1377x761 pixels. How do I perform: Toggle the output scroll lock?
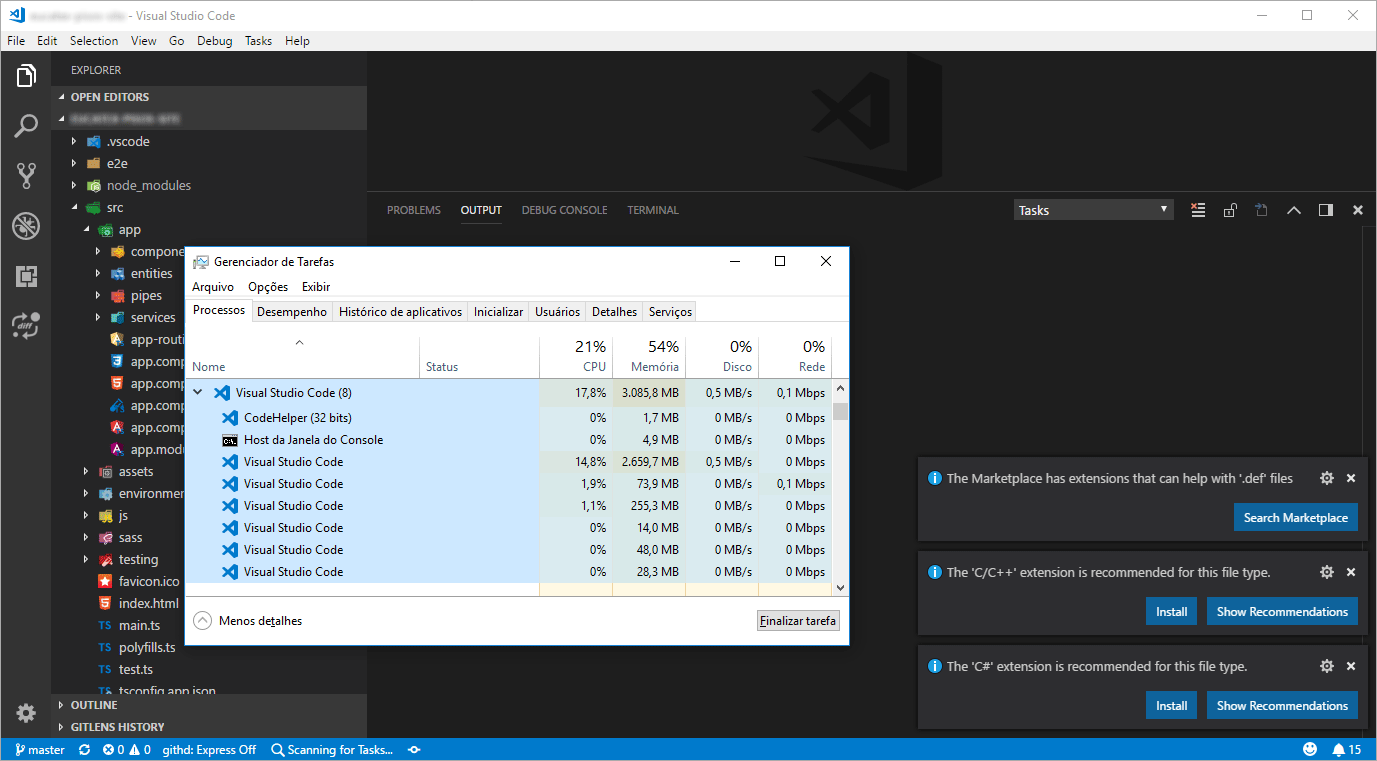pos(1230,210)
